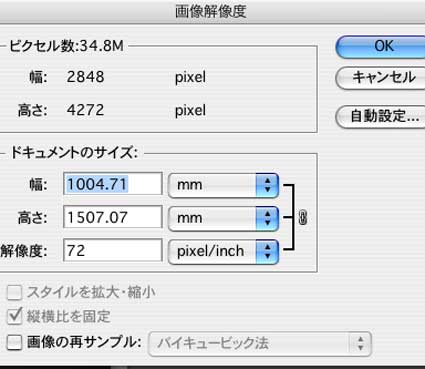Click the ドキュメントのサイズ: label

pyautogui.click(x=74, y=152)
